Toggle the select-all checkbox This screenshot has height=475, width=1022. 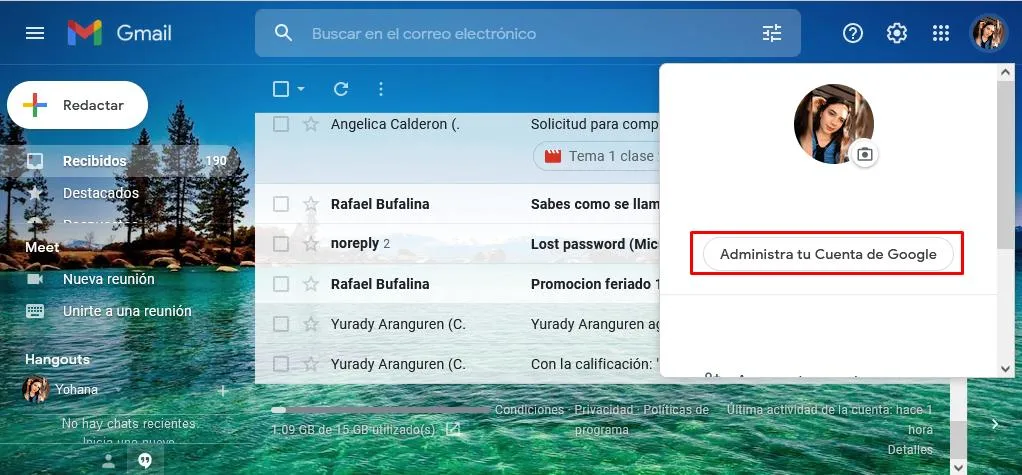(281, 89)
